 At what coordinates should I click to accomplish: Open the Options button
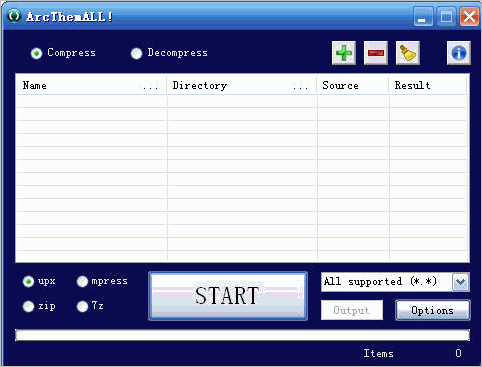click(433, 310)
